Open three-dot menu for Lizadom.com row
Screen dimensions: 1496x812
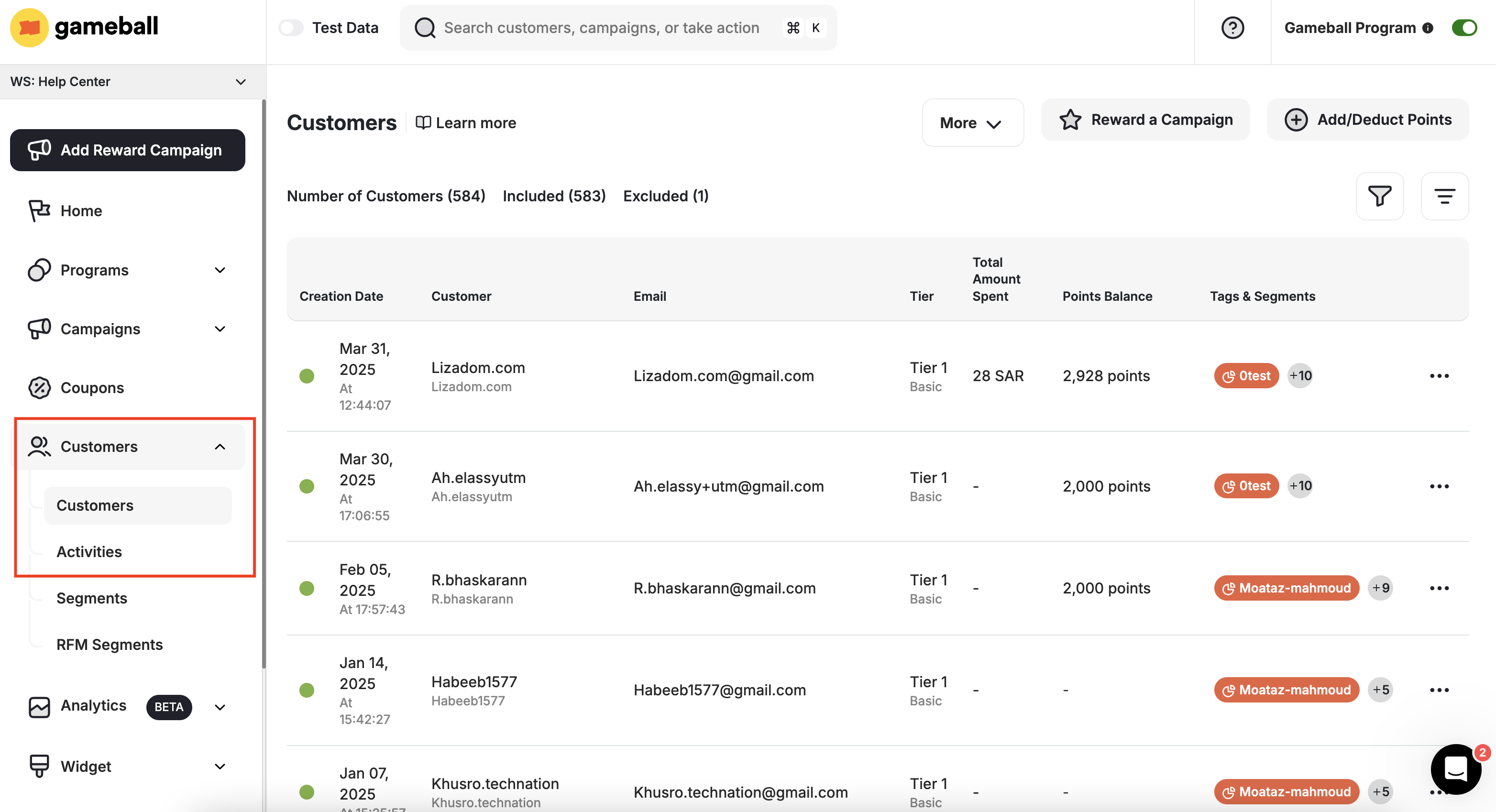coord(1439,376)
